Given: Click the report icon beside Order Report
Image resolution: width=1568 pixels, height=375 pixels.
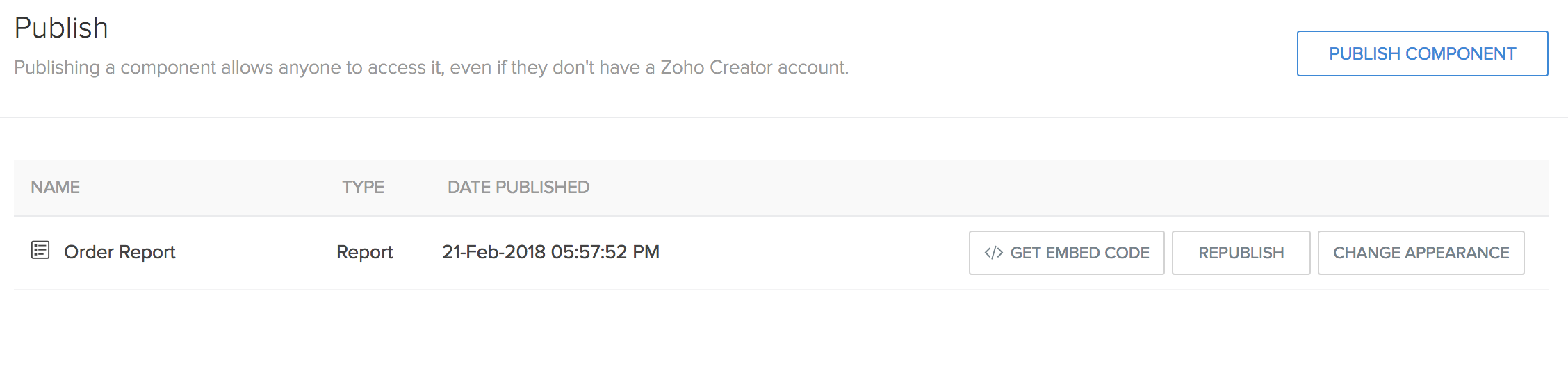Looking at the screenshot, I should [x=40, y=250].
